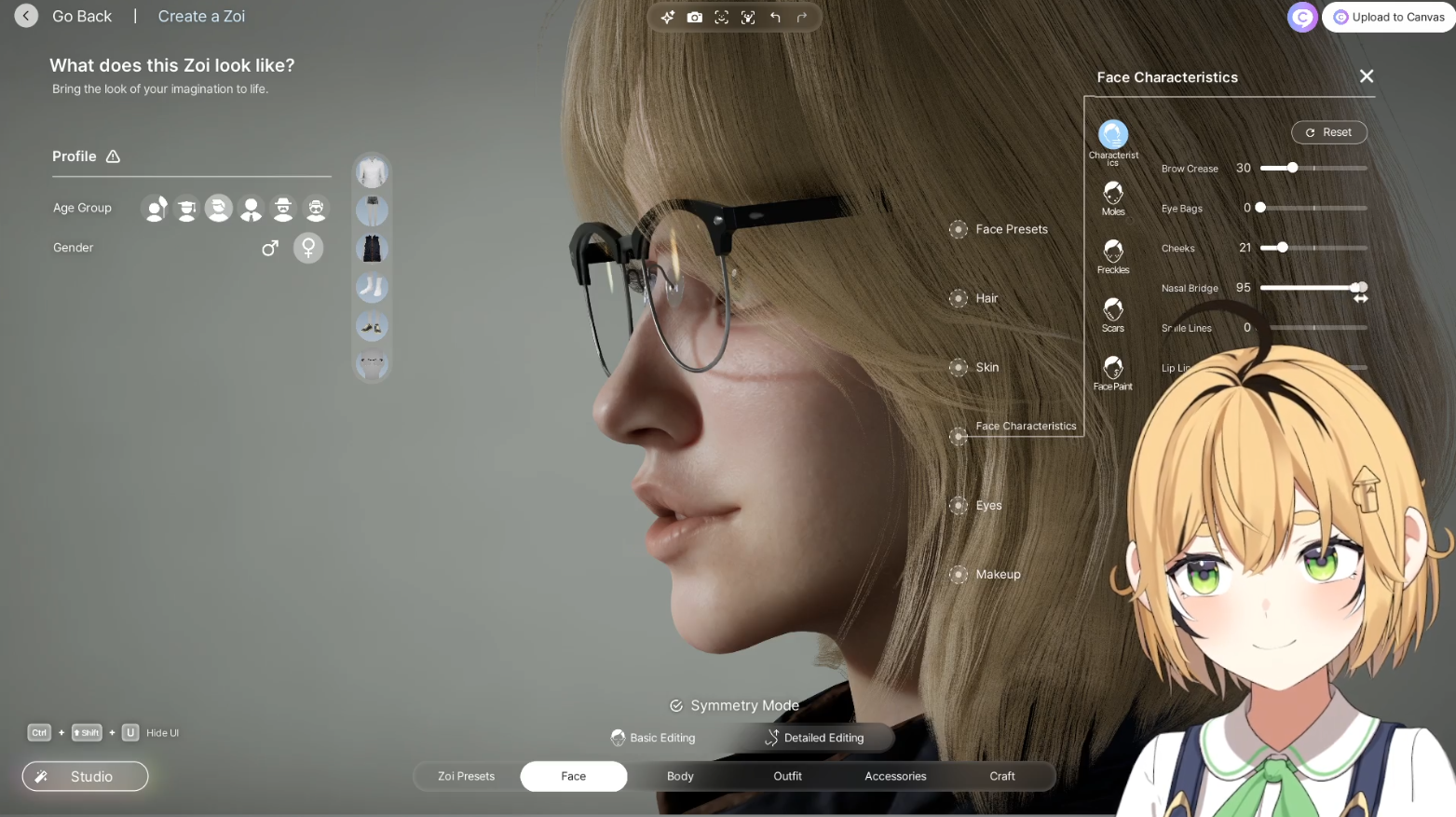Adjust the Nasal Bridge slider

(x=1313, y=288)
